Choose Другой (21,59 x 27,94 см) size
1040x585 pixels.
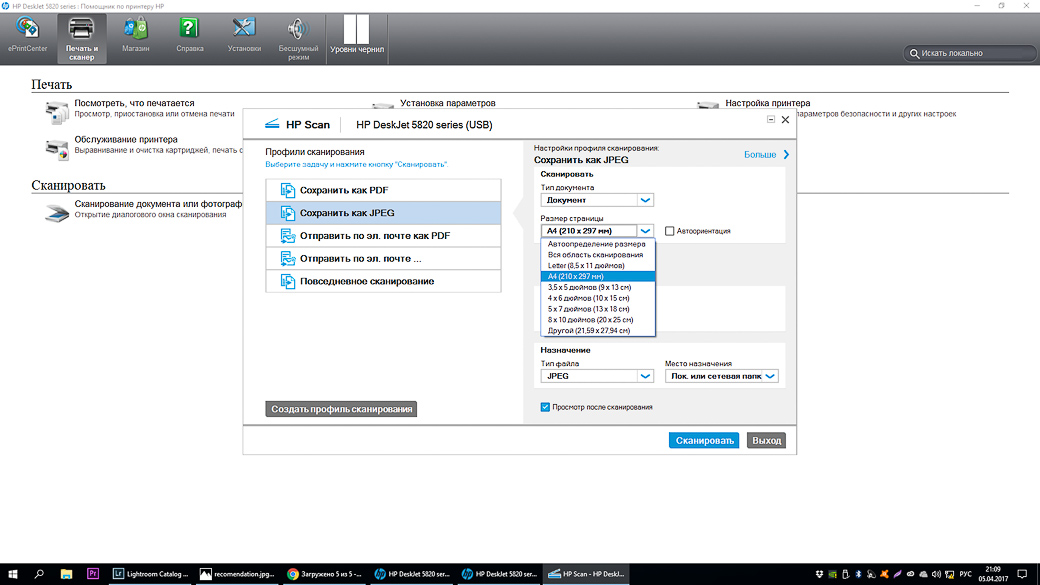[598, 330]
